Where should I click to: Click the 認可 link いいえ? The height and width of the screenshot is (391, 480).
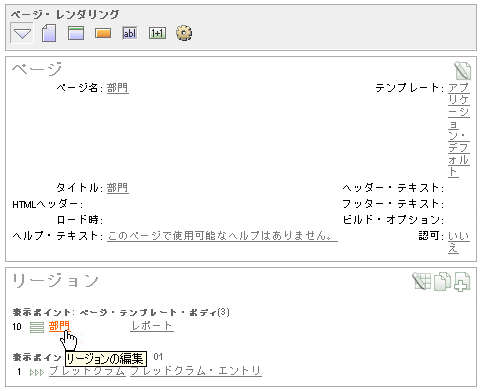[459, 242]
